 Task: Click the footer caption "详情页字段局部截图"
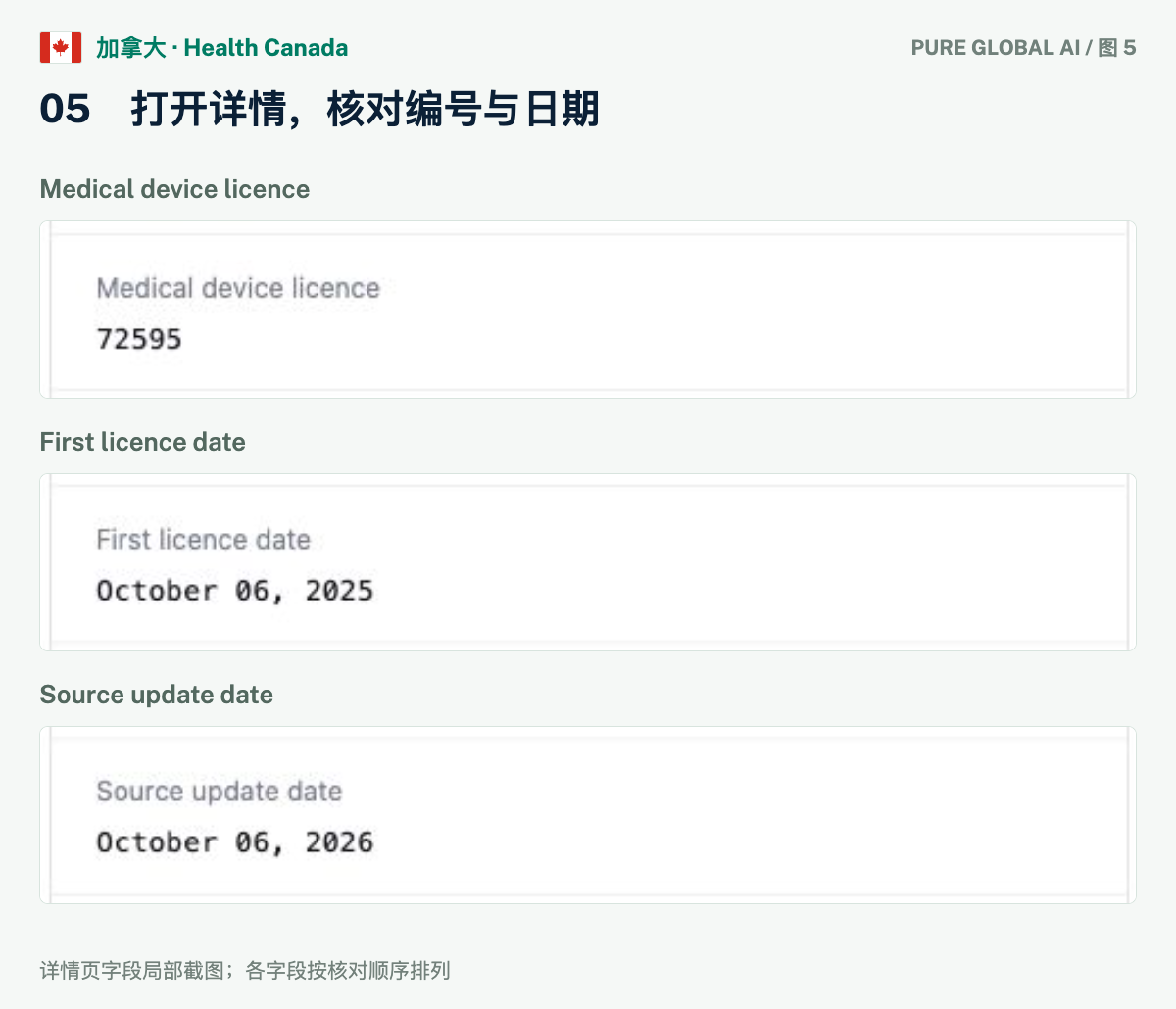coord(131,971)
